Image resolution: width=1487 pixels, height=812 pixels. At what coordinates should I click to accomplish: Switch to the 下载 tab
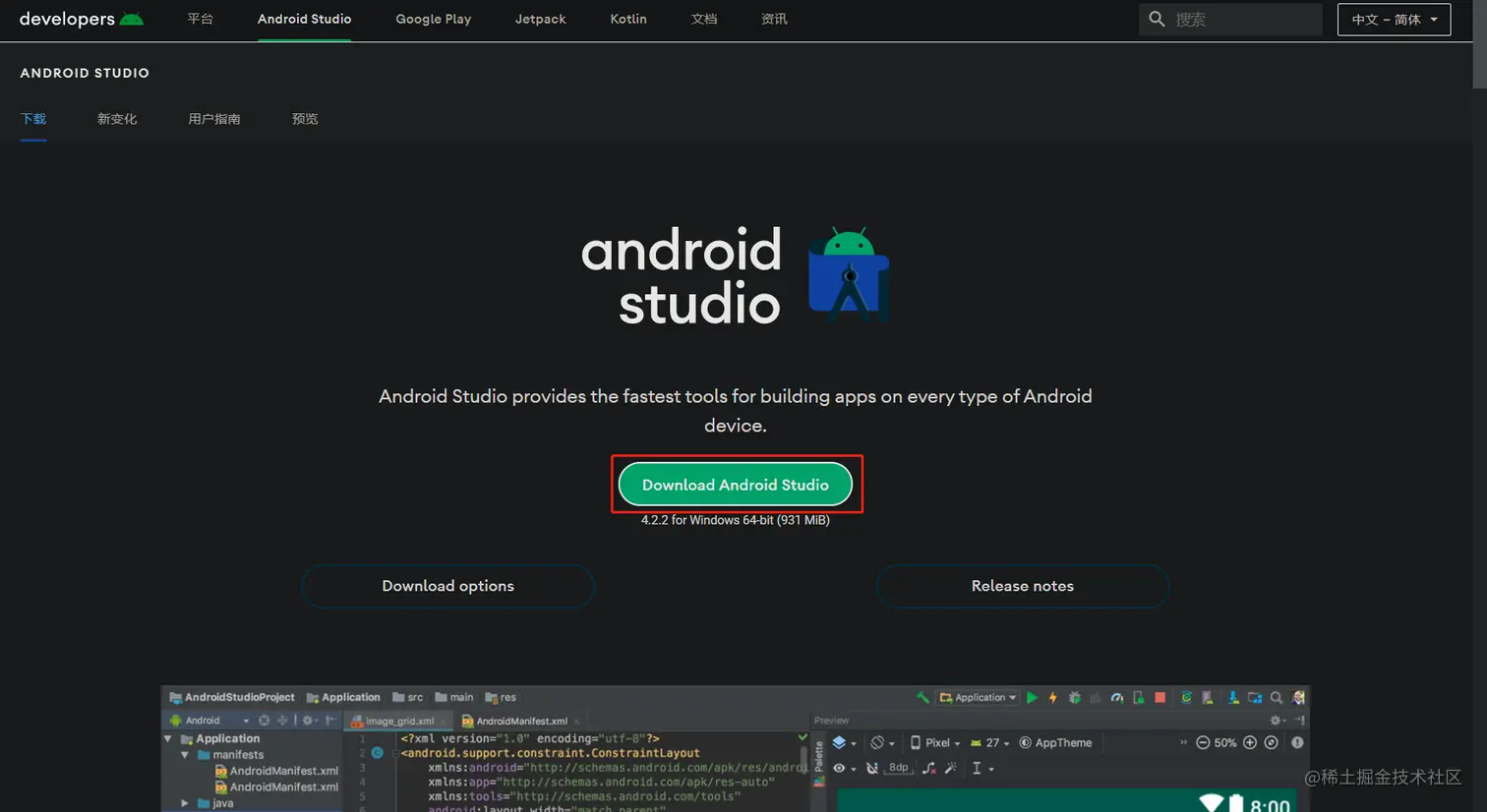click(33, 119)
